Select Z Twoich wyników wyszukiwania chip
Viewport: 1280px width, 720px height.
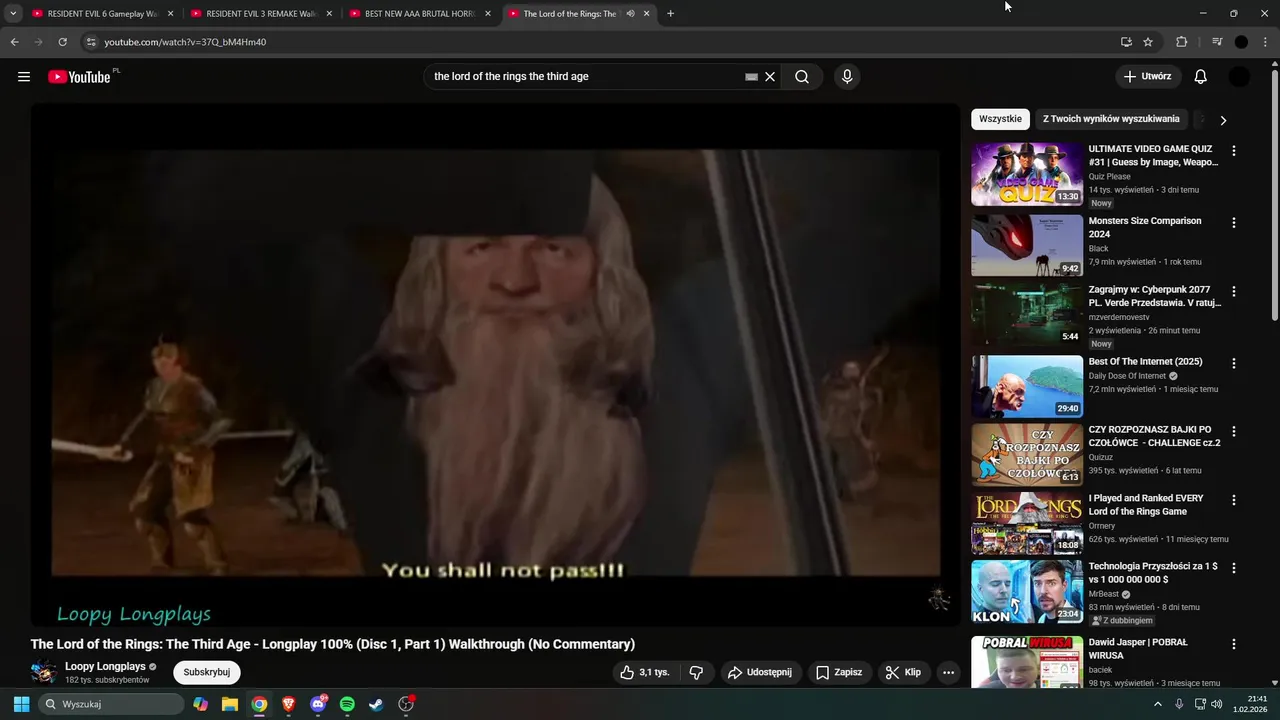coord(1111,119)
